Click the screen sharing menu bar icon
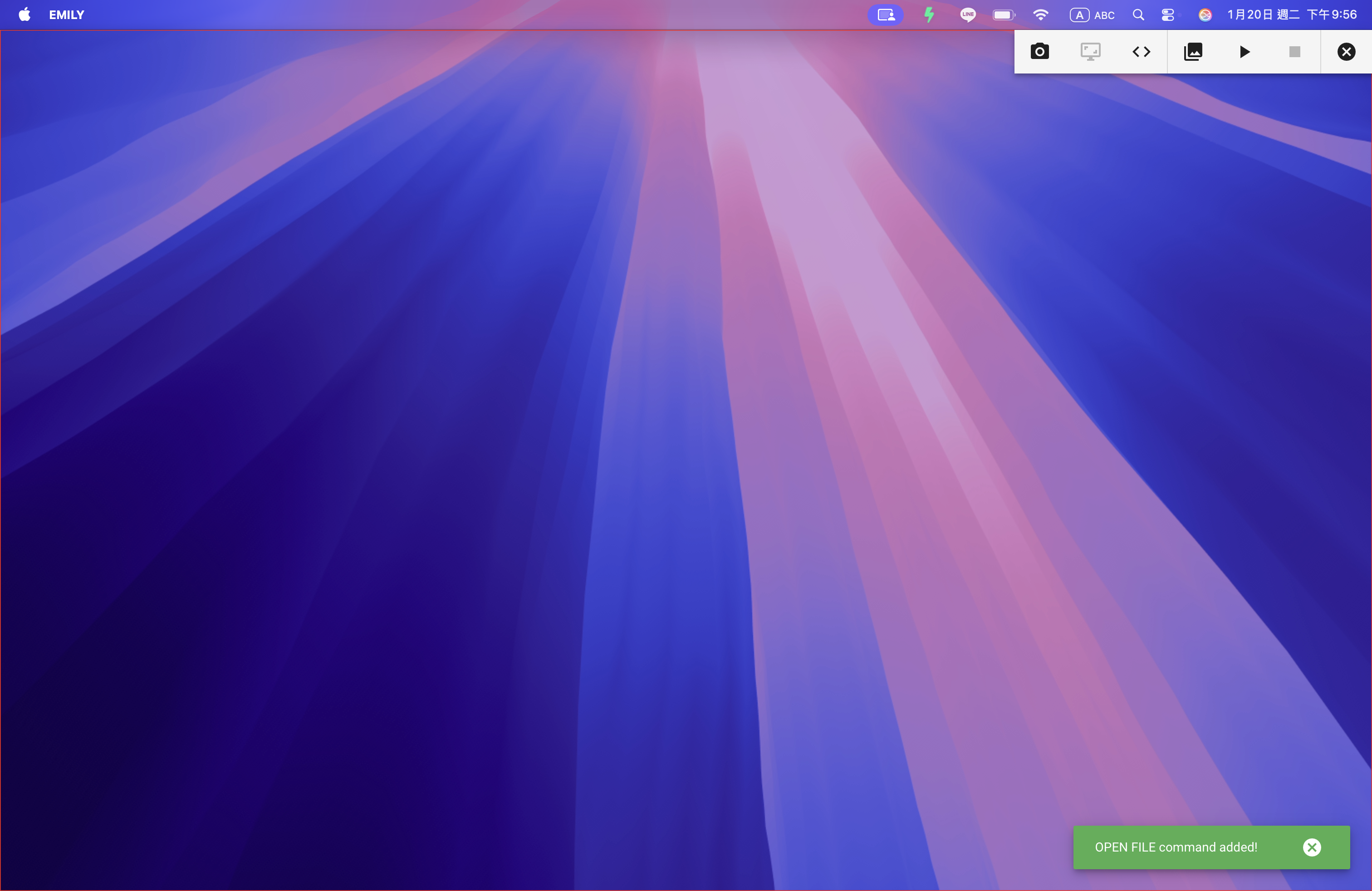Viewport: 1372px width, 891px height. (886, 15)
